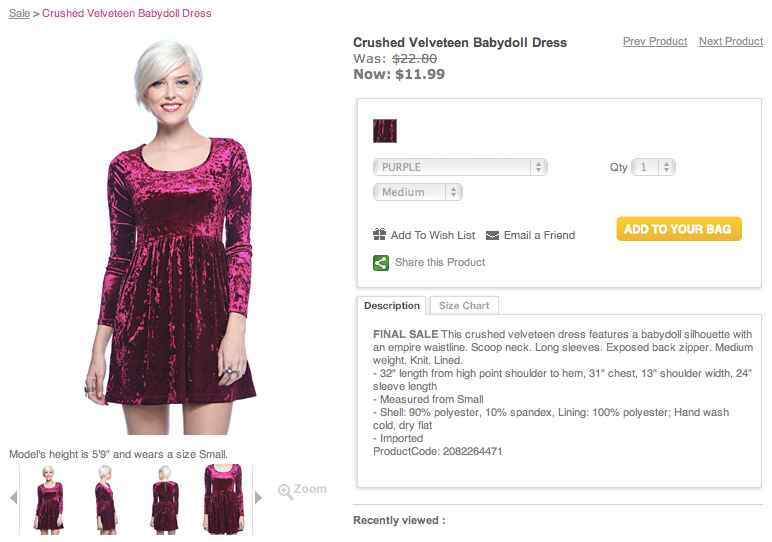
Task: Click the gift icon beside Add To Wish List
Action: [380, 235]
